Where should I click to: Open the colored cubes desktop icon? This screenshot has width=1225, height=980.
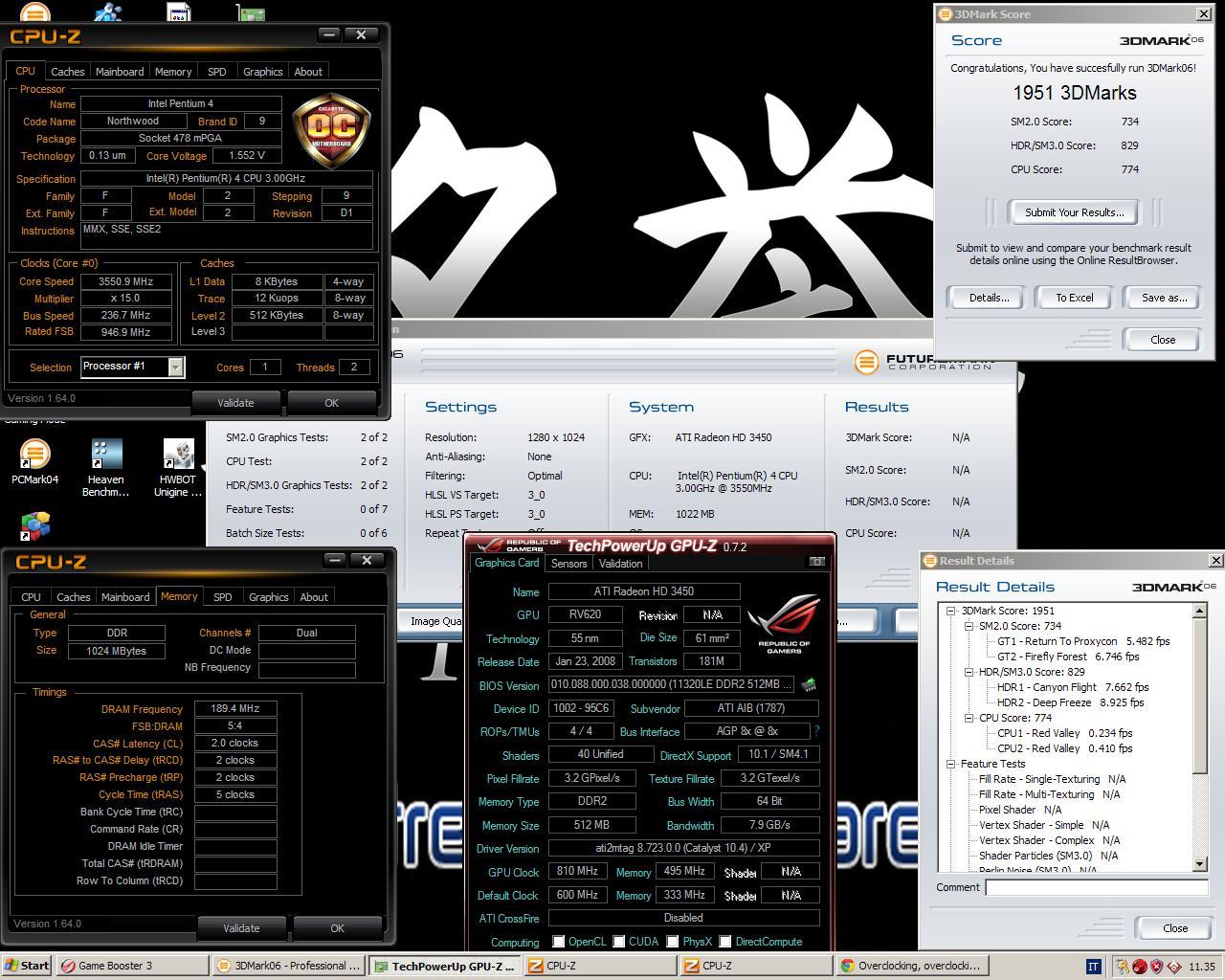pos(35,525)
